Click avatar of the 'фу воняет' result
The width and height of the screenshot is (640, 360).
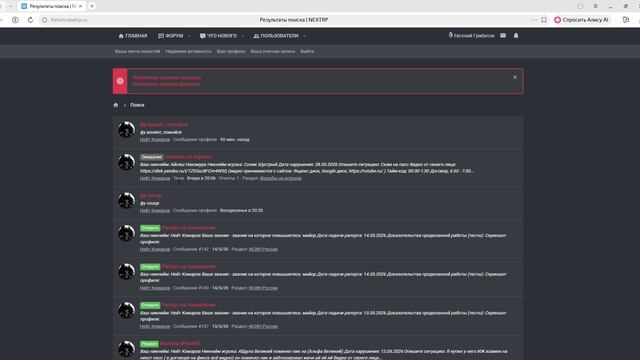[x=127, y=130]
